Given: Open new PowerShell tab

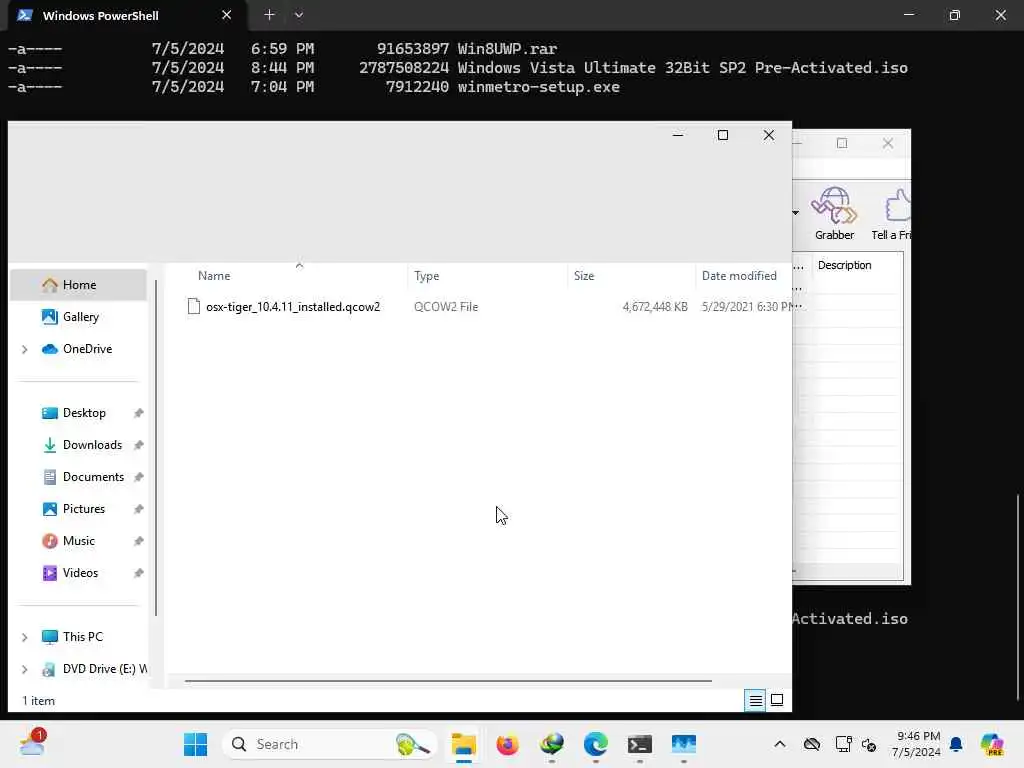Looking at the screenshot, I should (x=269, y=14).
